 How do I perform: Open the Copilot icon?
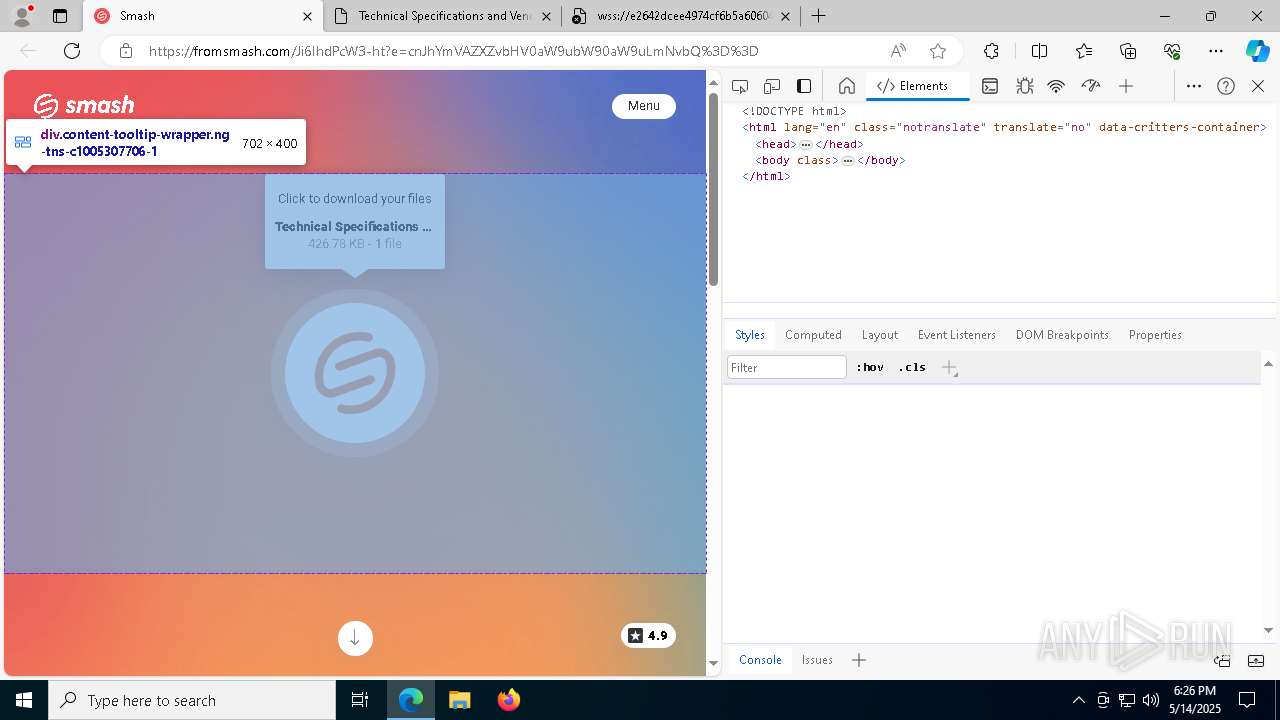tap(1258, 51)
